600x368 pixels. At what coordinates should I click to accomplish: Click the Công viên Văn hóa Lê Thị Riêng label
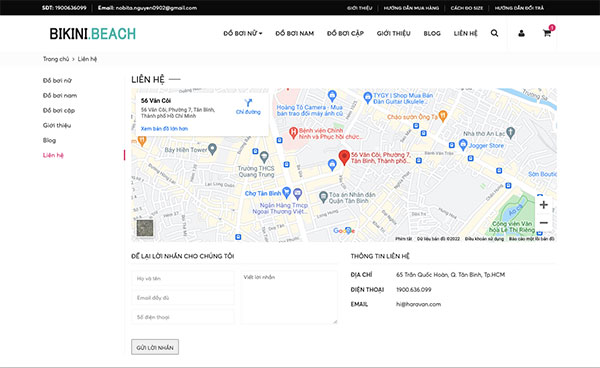click(511, 226)
